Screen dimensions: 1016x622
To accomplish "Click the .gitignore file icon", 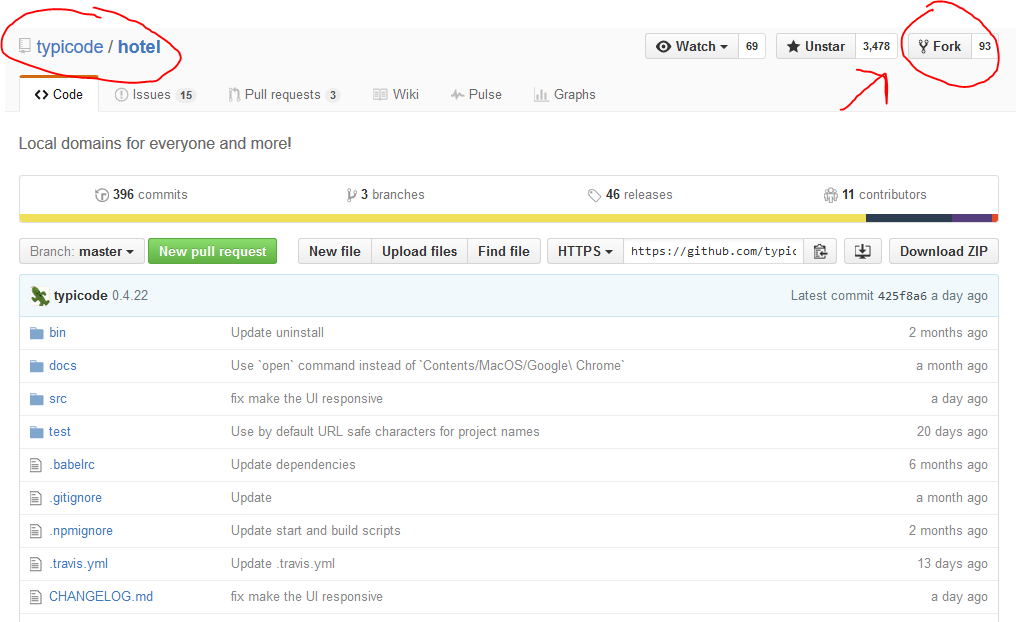I will click(36, 498).
